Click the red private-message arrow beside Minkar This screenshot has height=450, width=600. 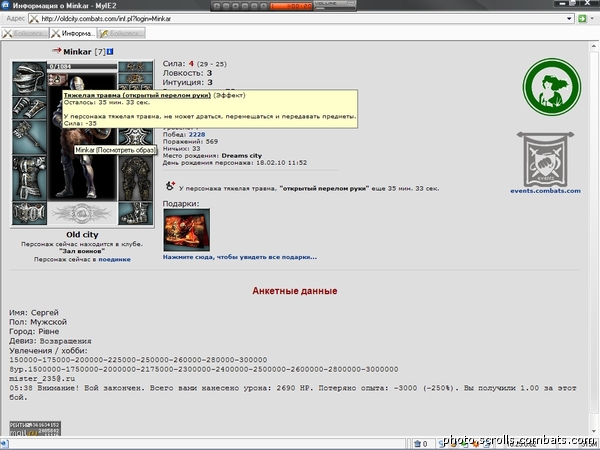tap(57, 51)
